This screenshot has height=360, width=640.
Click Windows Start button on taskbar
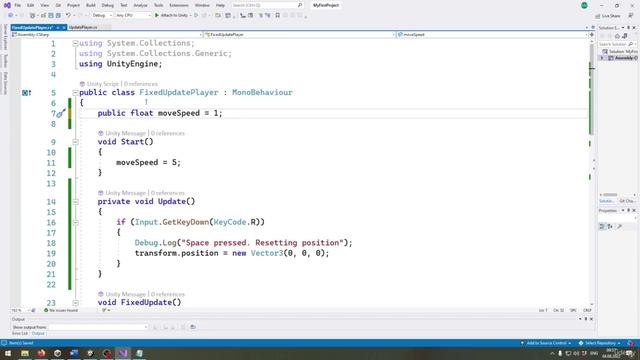(8, 353)
